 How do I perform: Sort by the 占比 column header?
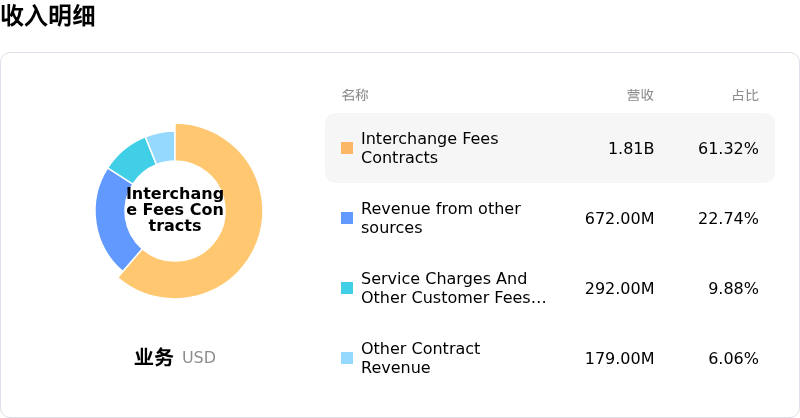click(745, 95)
